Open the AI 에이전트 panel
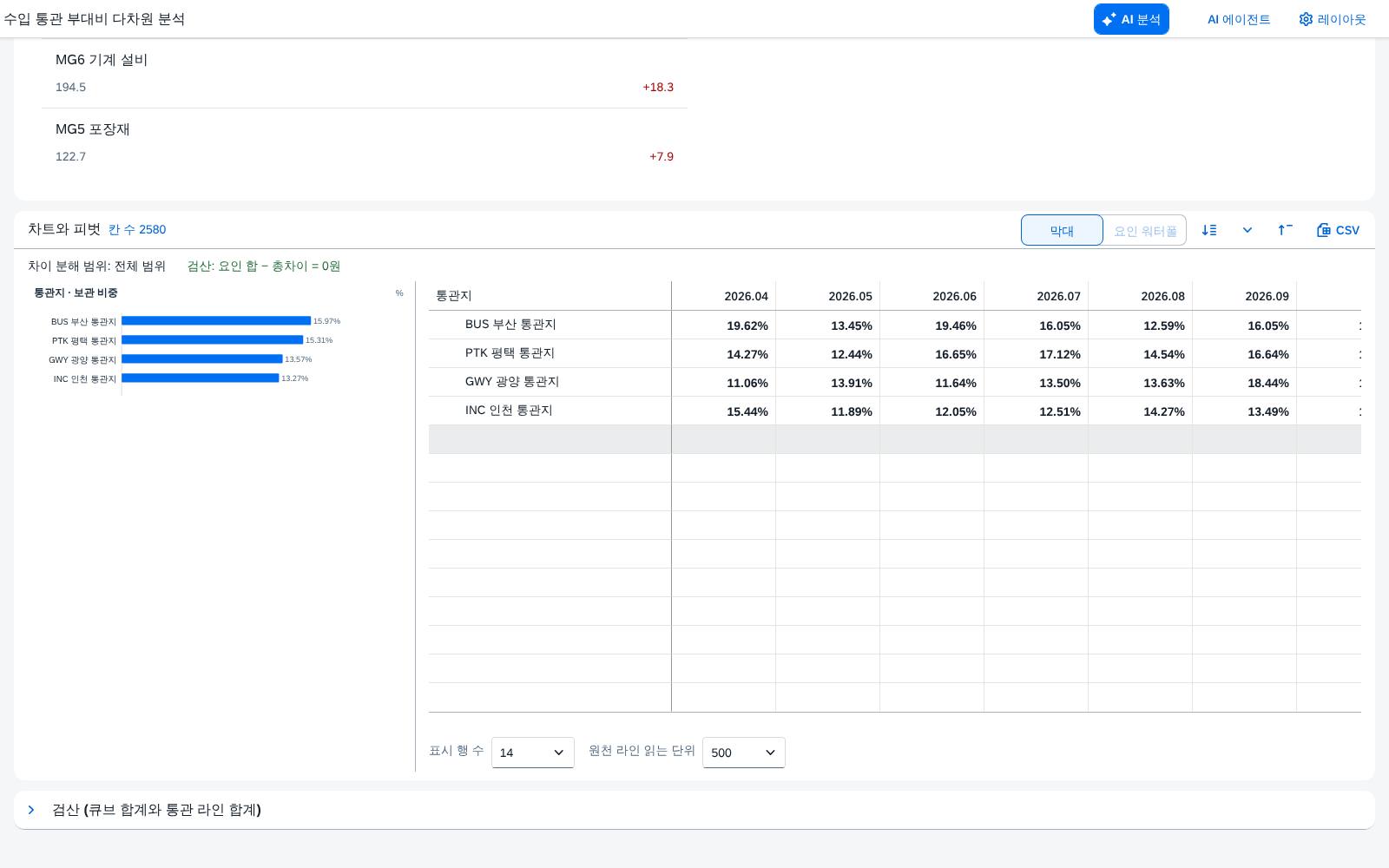 point(1239,19)
